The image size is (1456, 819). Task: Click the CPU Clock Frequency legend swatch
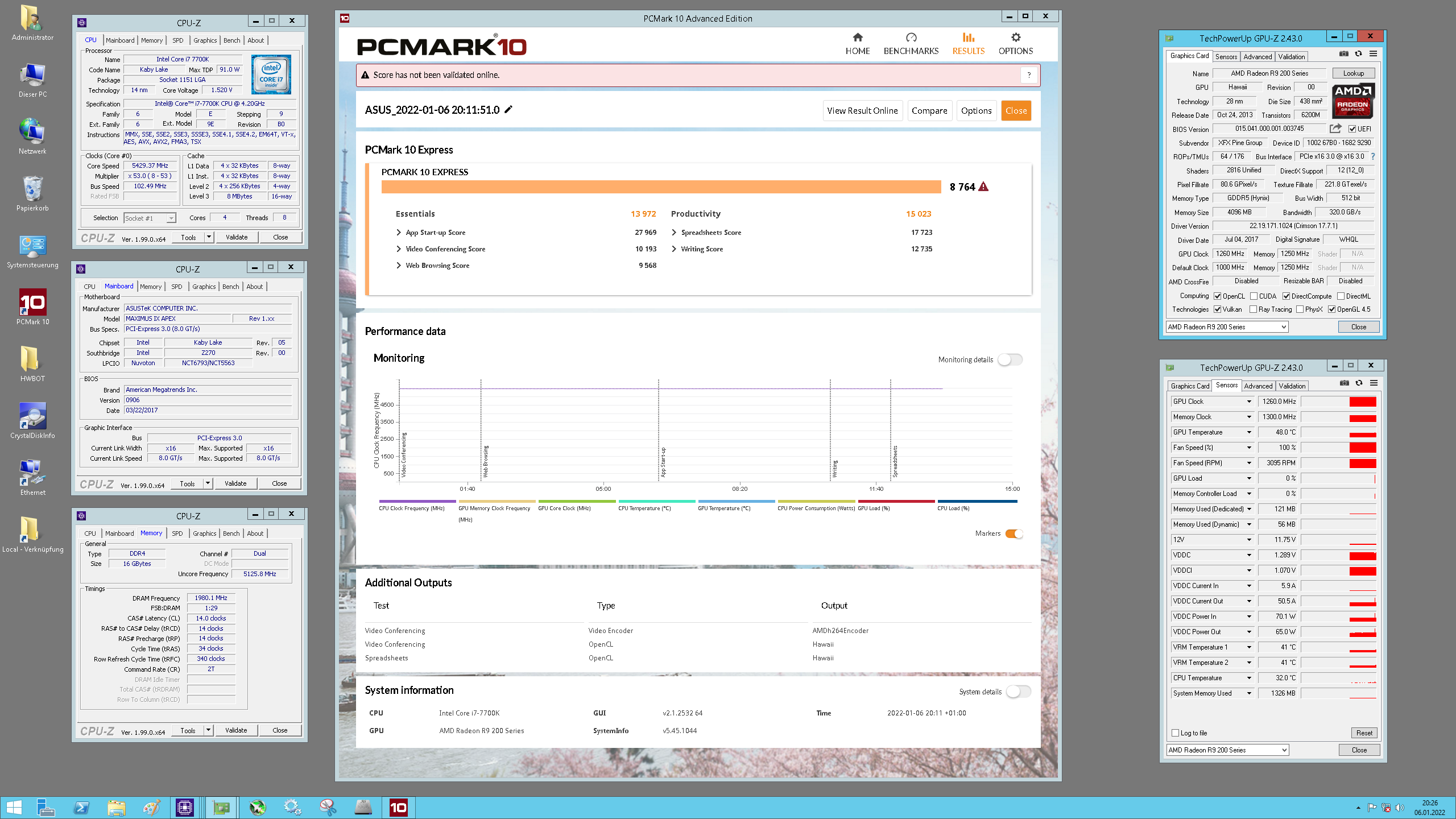click(x=417, y=502)
